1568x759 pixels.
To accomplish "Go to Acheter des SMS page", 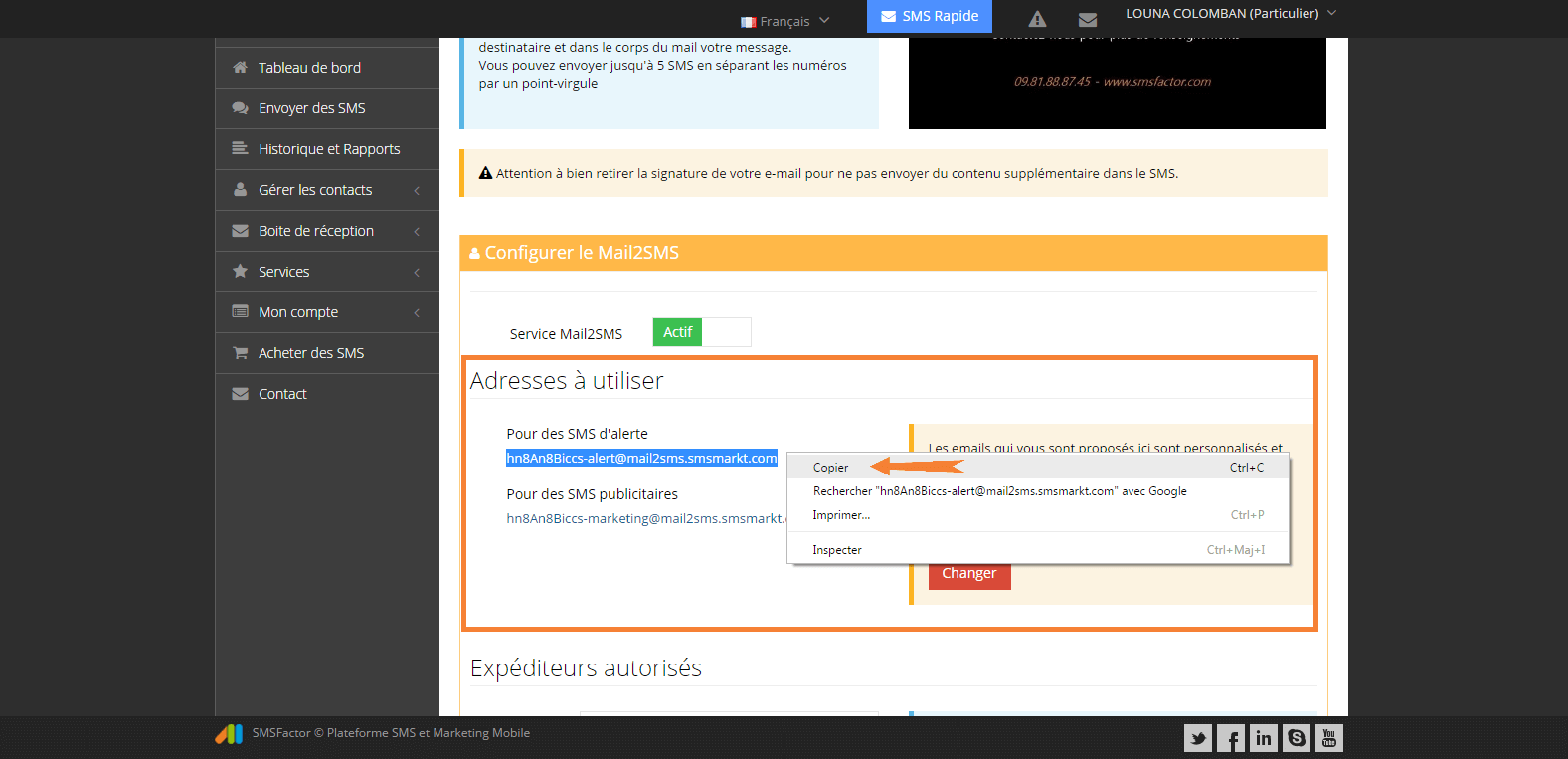I will coord(311,353).
